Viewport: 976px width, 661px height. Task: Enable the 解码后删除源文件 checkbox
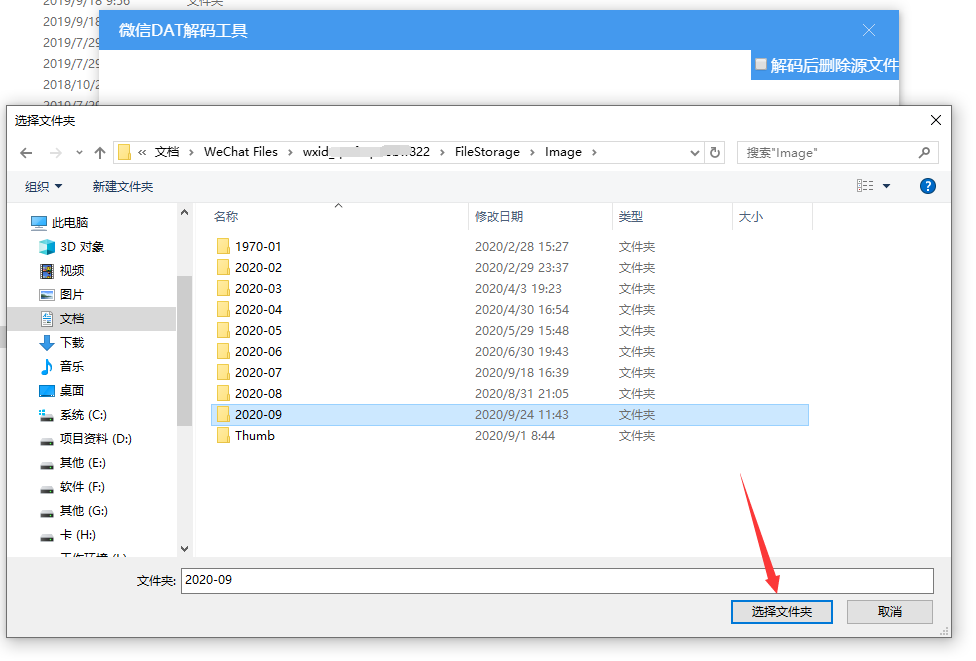[x=760, y=64]
